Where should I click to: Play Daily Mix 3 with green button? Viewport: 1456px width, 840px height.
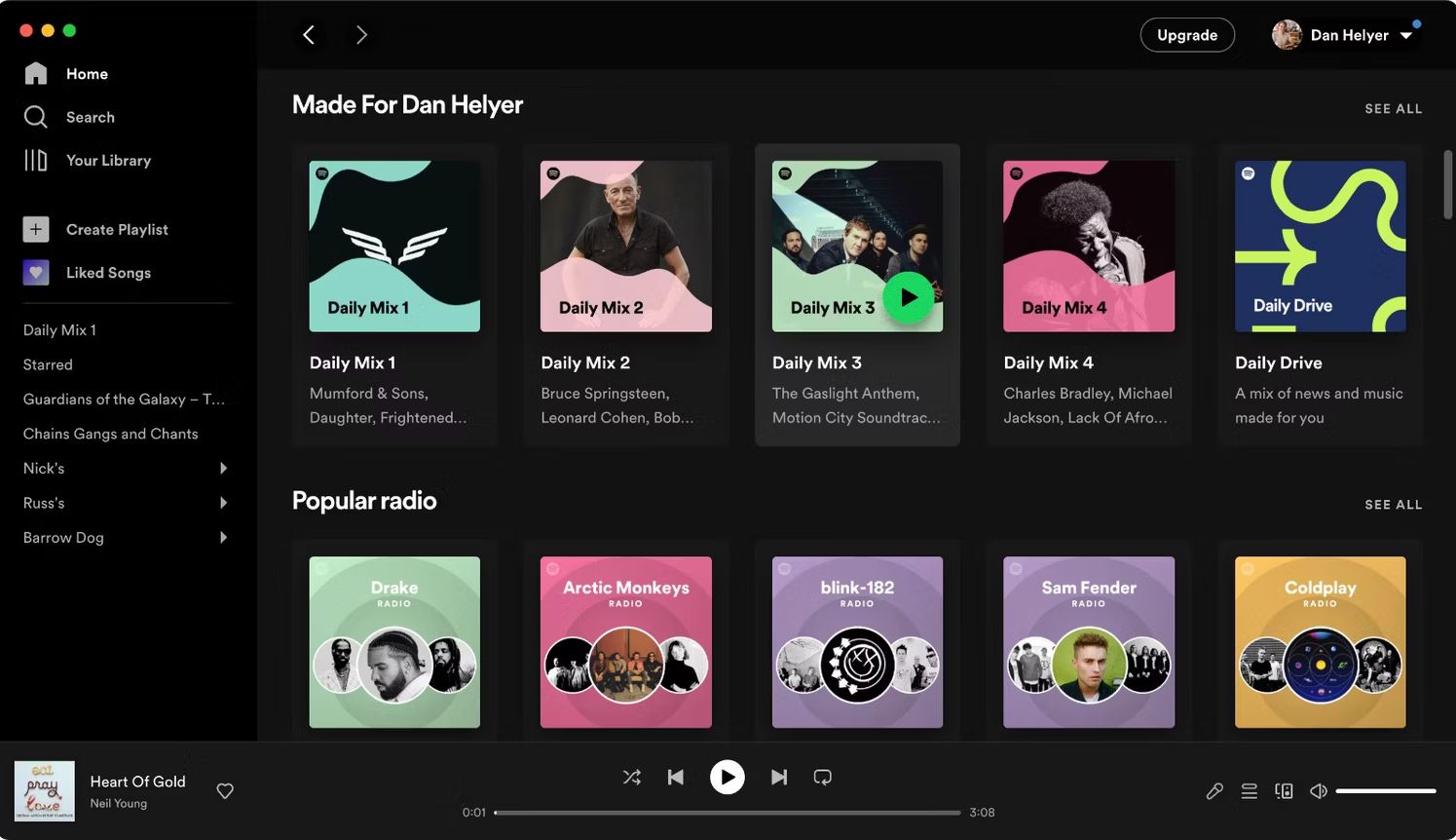[x=908, y=298]
